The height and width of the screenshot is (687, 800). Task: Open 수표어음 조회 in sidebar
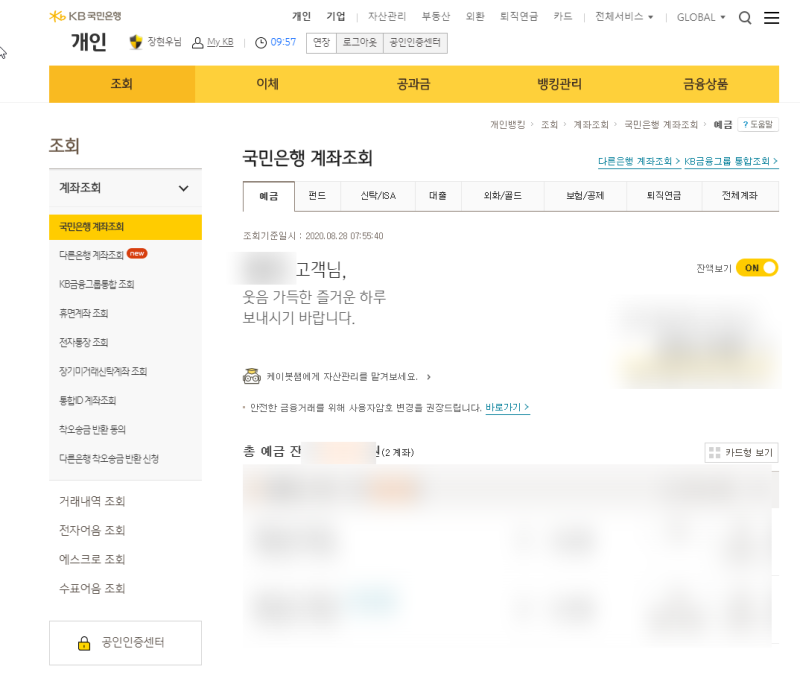(x=92, y=589)
